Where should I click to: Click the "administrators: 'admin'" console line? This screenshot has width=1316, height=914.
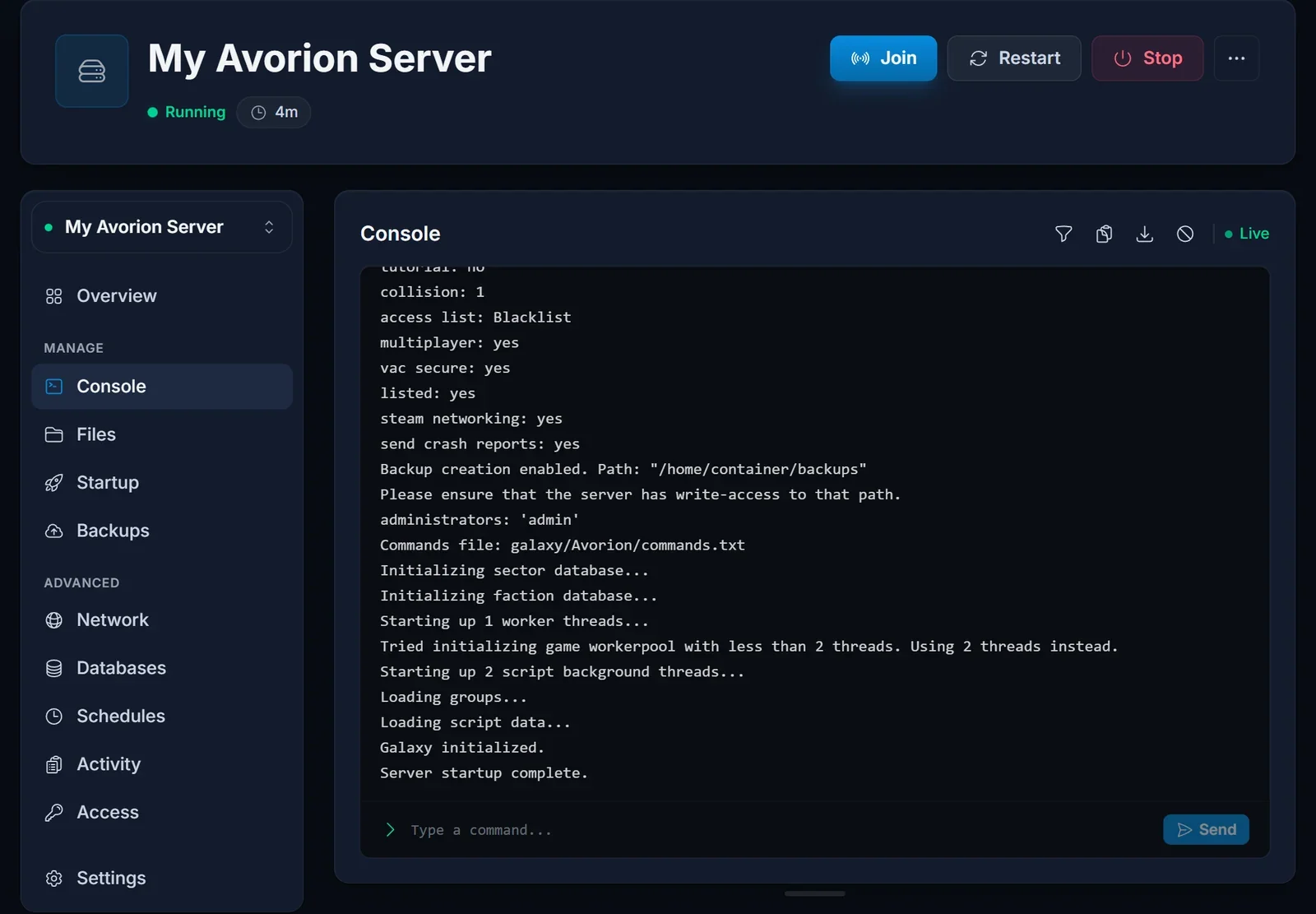pos(480,520)
